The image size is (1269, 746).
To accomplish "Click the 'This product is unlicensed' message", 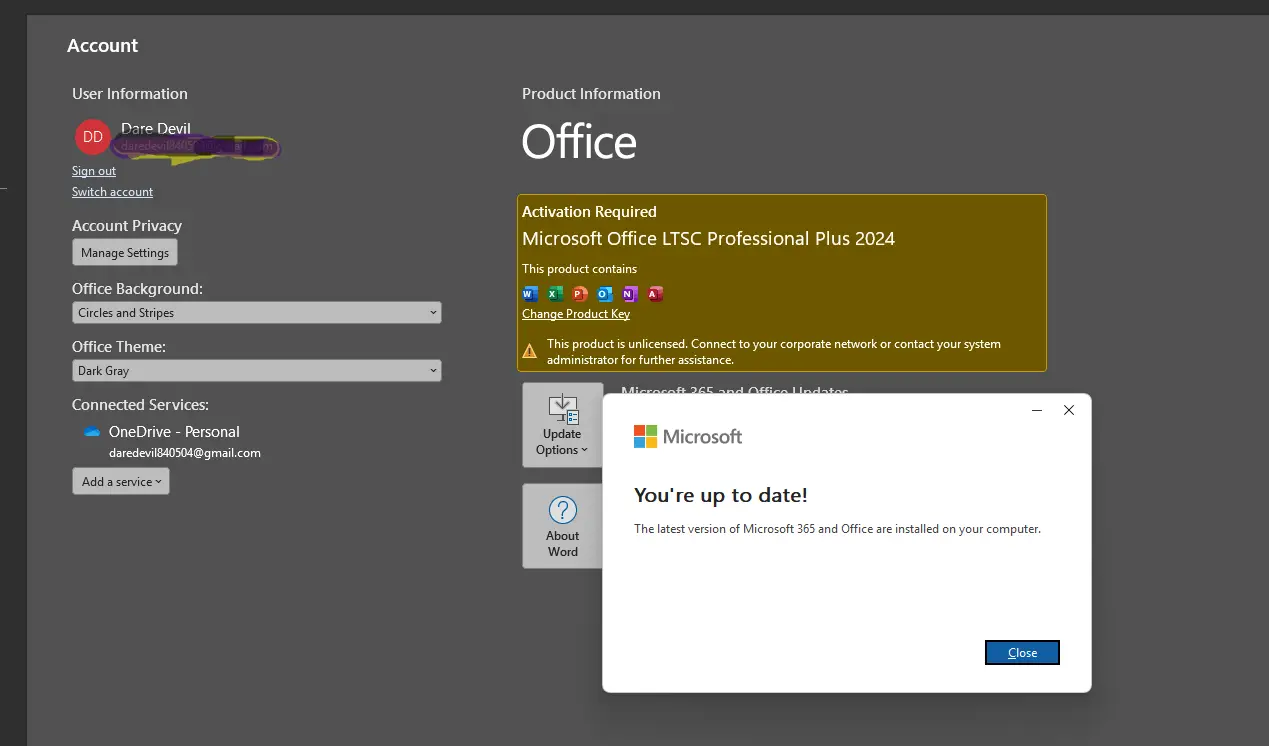I will click(x=774, y=352).
